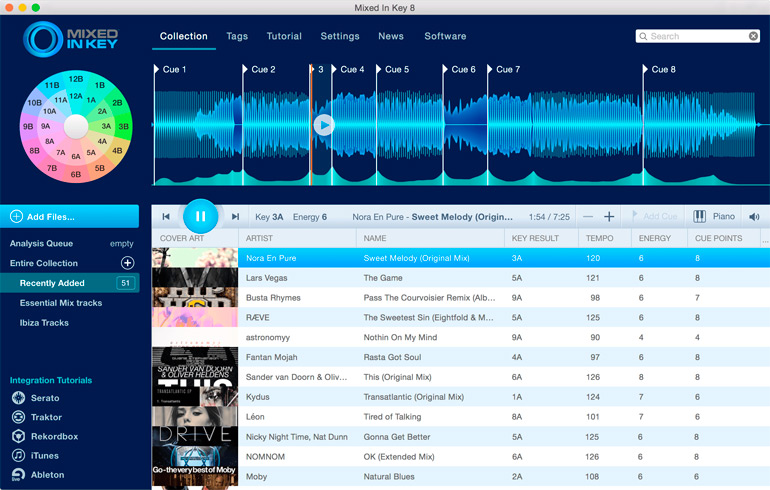Click the Nora En Pure cover art

(195, 258)
